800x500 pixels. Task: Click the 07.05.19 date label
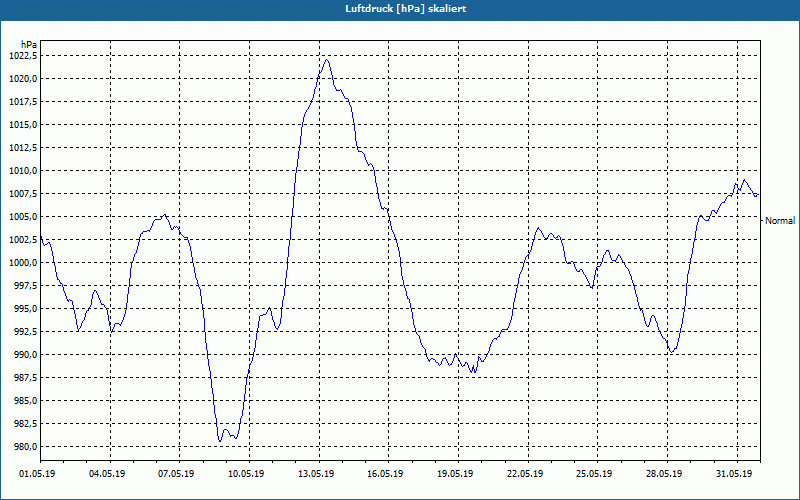[177, 474]
